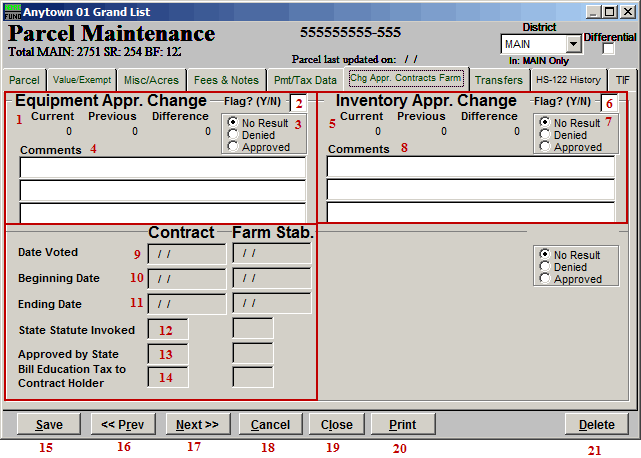This screenshot has width=641, height=458.
Task: Focus the first Equipment Comments line
Action: (x=163, y=167)
